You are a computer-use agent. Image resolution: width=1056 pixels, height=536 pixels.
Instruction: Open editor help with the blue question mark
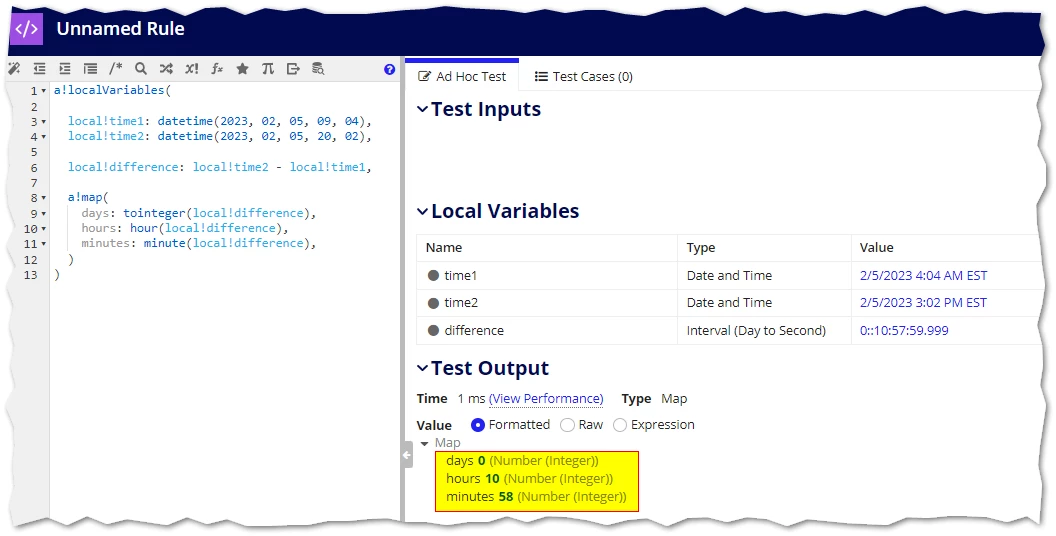(x=389, y=69)
